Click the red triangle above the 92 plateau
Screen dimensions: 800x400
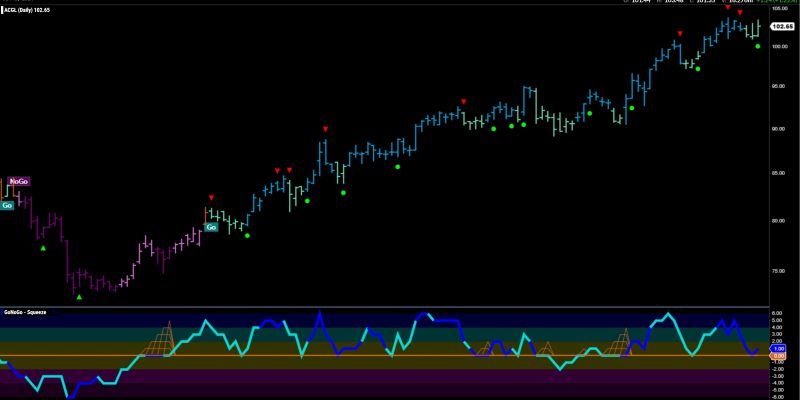click(464, 101)
